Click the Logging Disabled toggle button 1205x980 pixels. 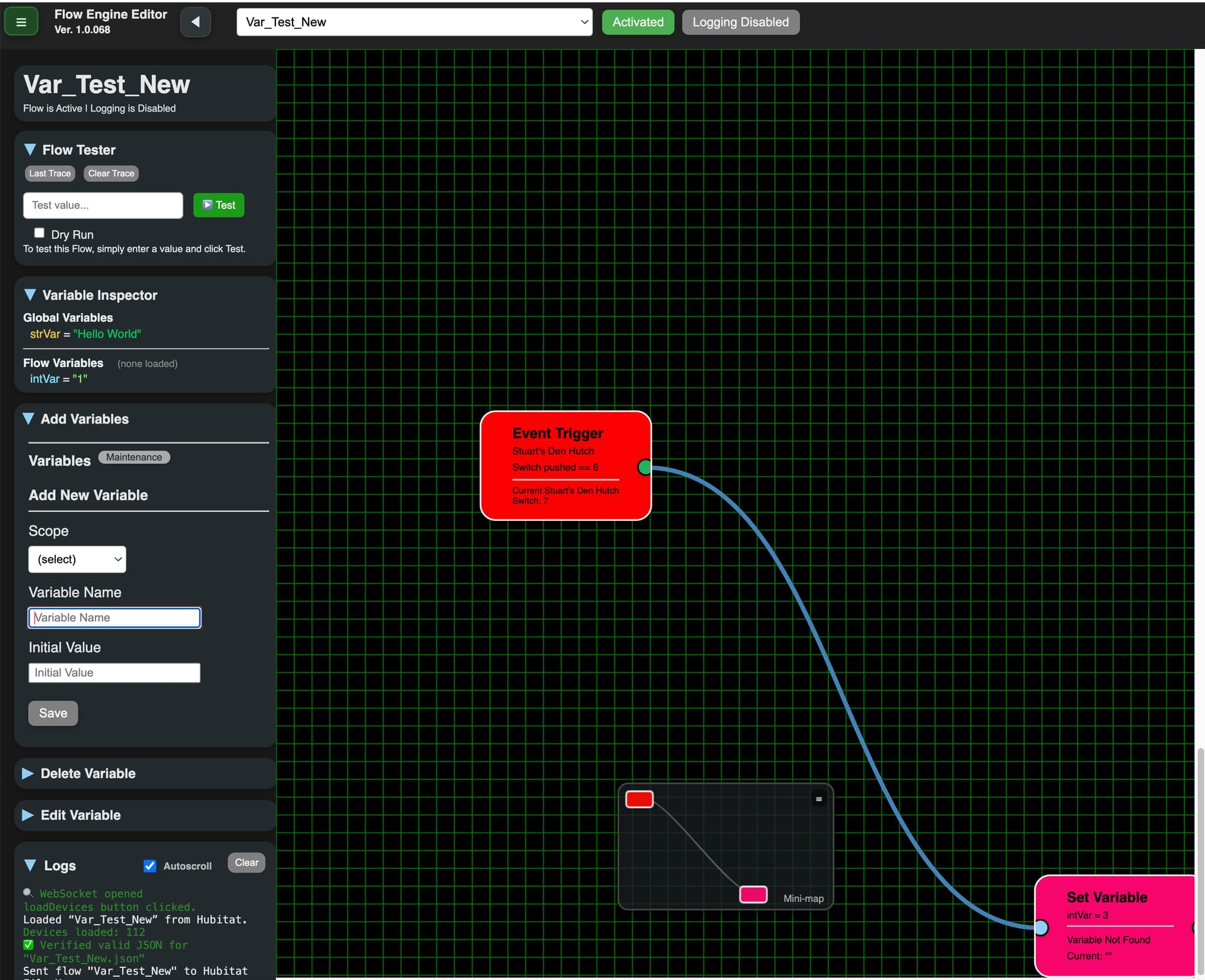pos(740,23)
